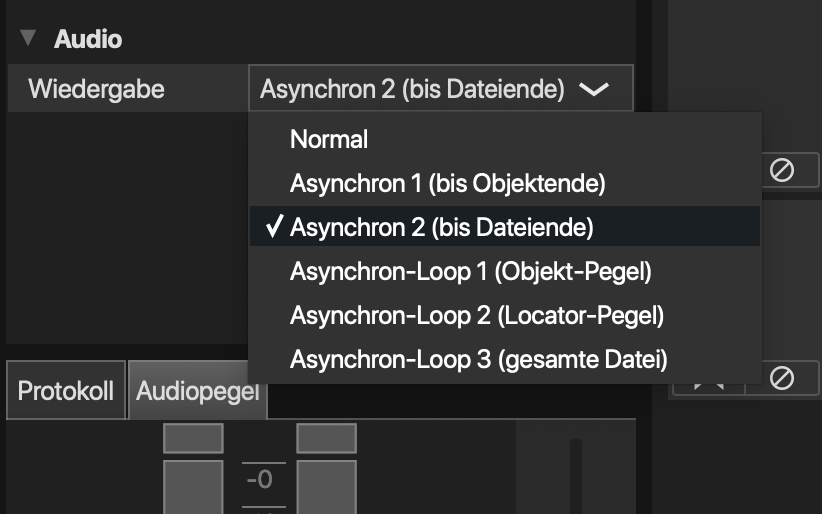
Task: Click the dropdown chevron arrow next to Wiedergabe
Action: tap(593, 89)
